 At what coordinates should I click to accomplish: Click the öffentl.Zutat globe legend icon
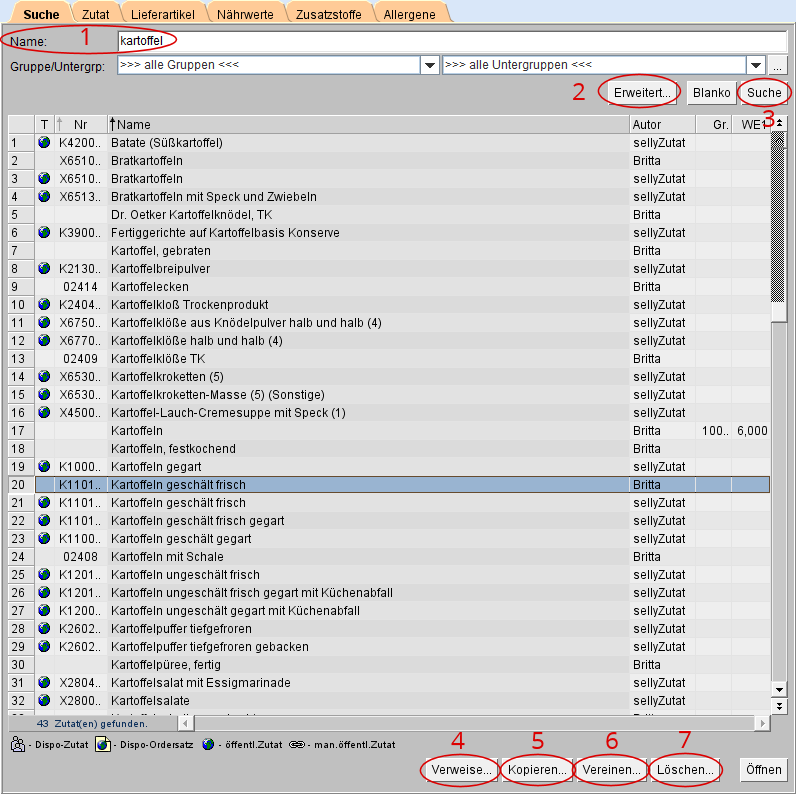208,745
